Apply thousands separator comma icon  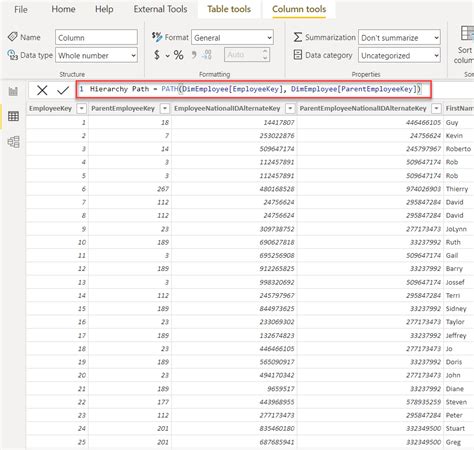(194, 54)
